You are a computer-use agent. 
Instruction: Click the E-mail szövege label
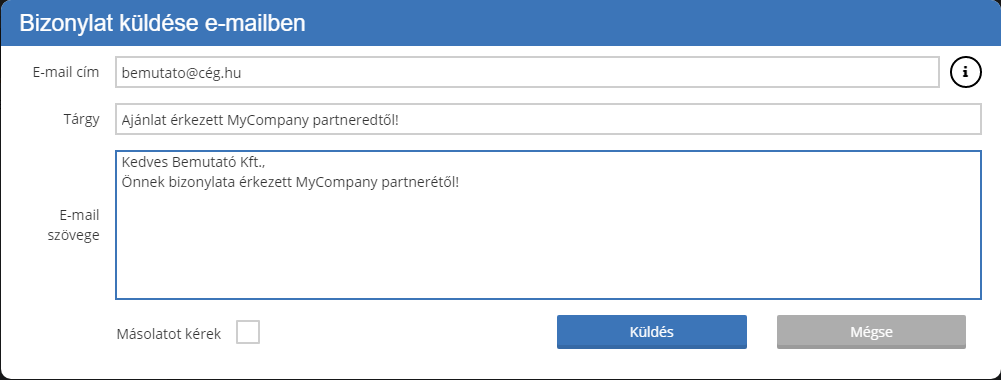[x=75, y=225]
